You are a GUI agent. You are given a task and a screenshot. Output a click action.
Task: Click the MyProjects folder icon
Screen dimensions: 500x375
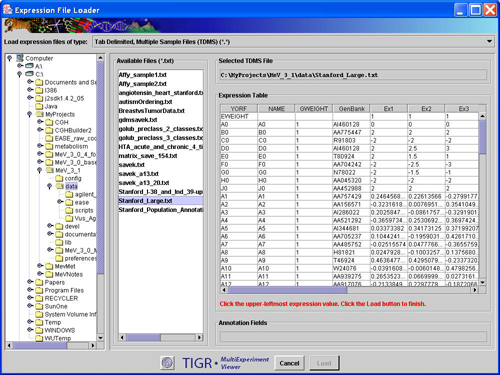(x=40, y=114)
